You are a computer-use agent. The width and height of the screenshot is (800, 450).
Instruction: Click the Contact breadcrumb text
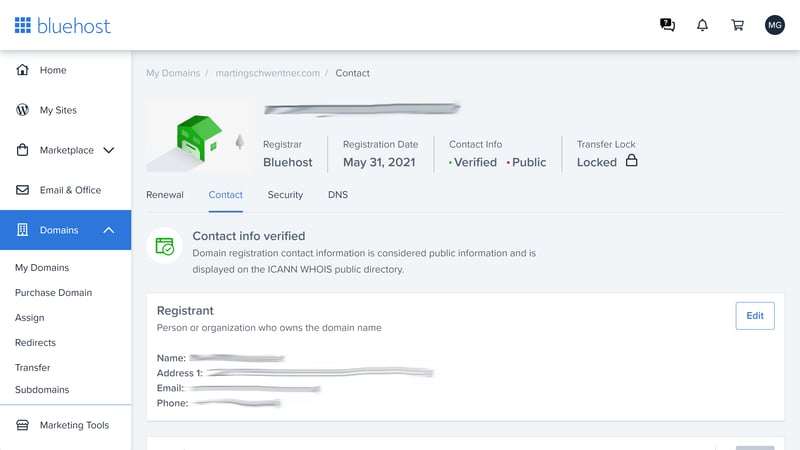click(353, 73)
